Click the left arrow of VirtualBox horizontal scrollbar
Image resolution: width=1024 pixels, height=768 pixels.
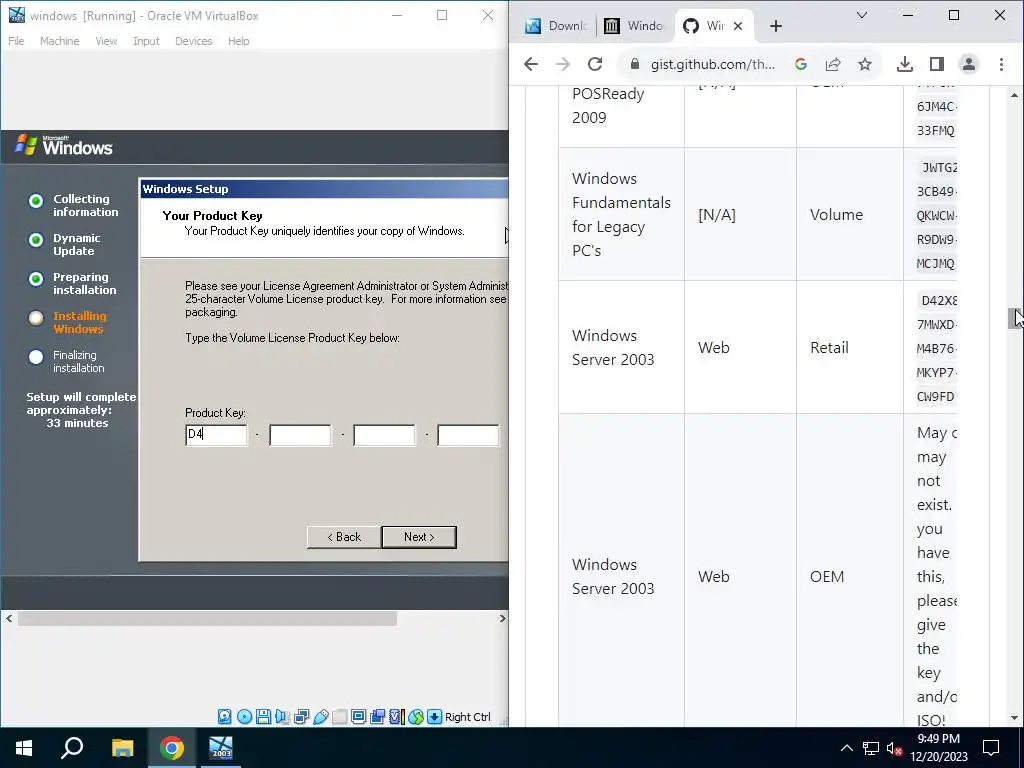pos(8,618)
